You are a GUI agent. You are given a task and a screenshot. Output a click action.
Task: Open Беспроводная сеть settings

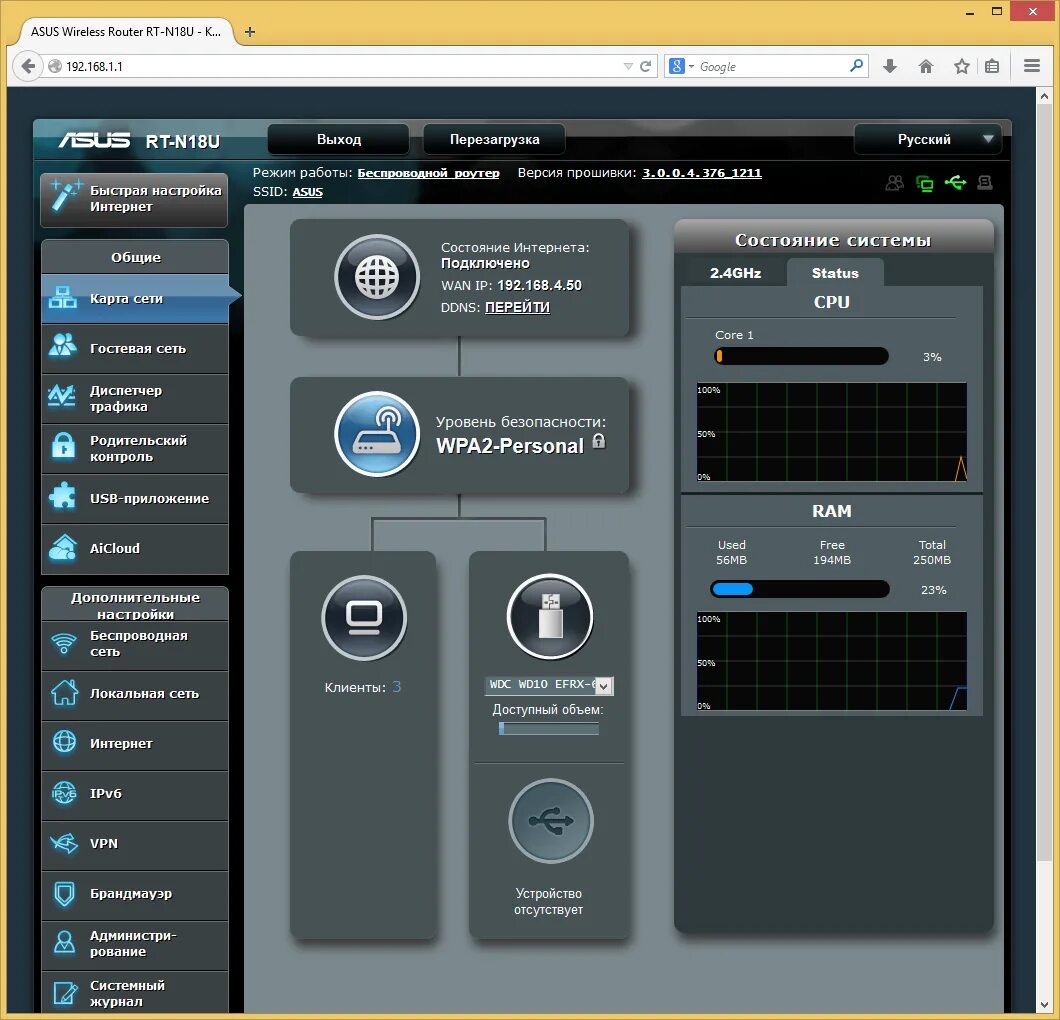pyautogui.click(x=135, y=644)
